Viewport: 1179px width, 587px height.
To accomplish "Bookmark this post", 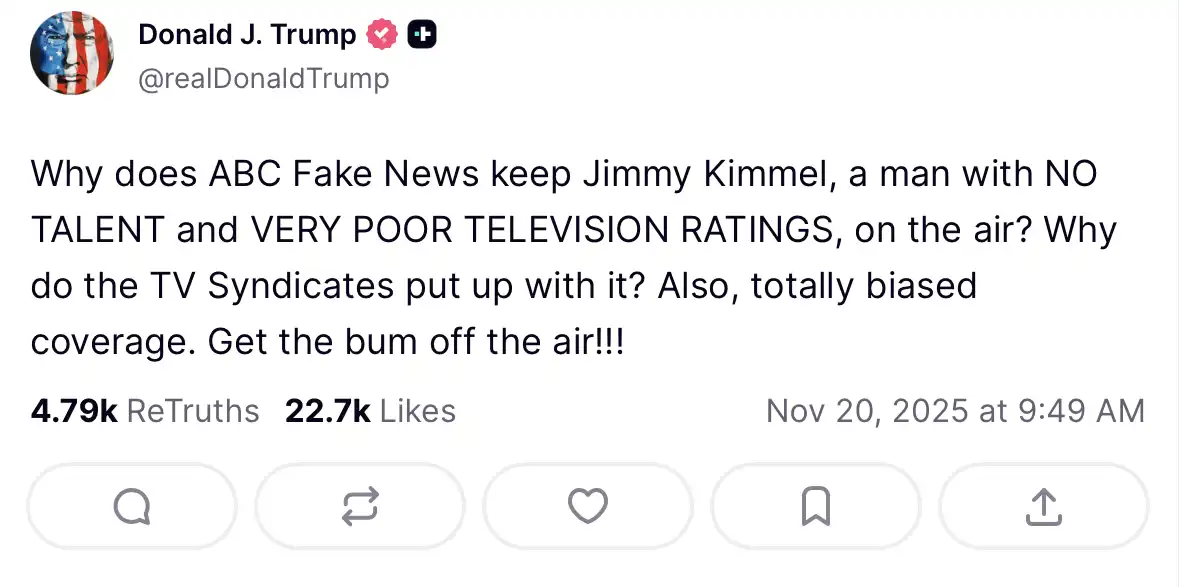I will pyautogui.click(x=816, y=507).
